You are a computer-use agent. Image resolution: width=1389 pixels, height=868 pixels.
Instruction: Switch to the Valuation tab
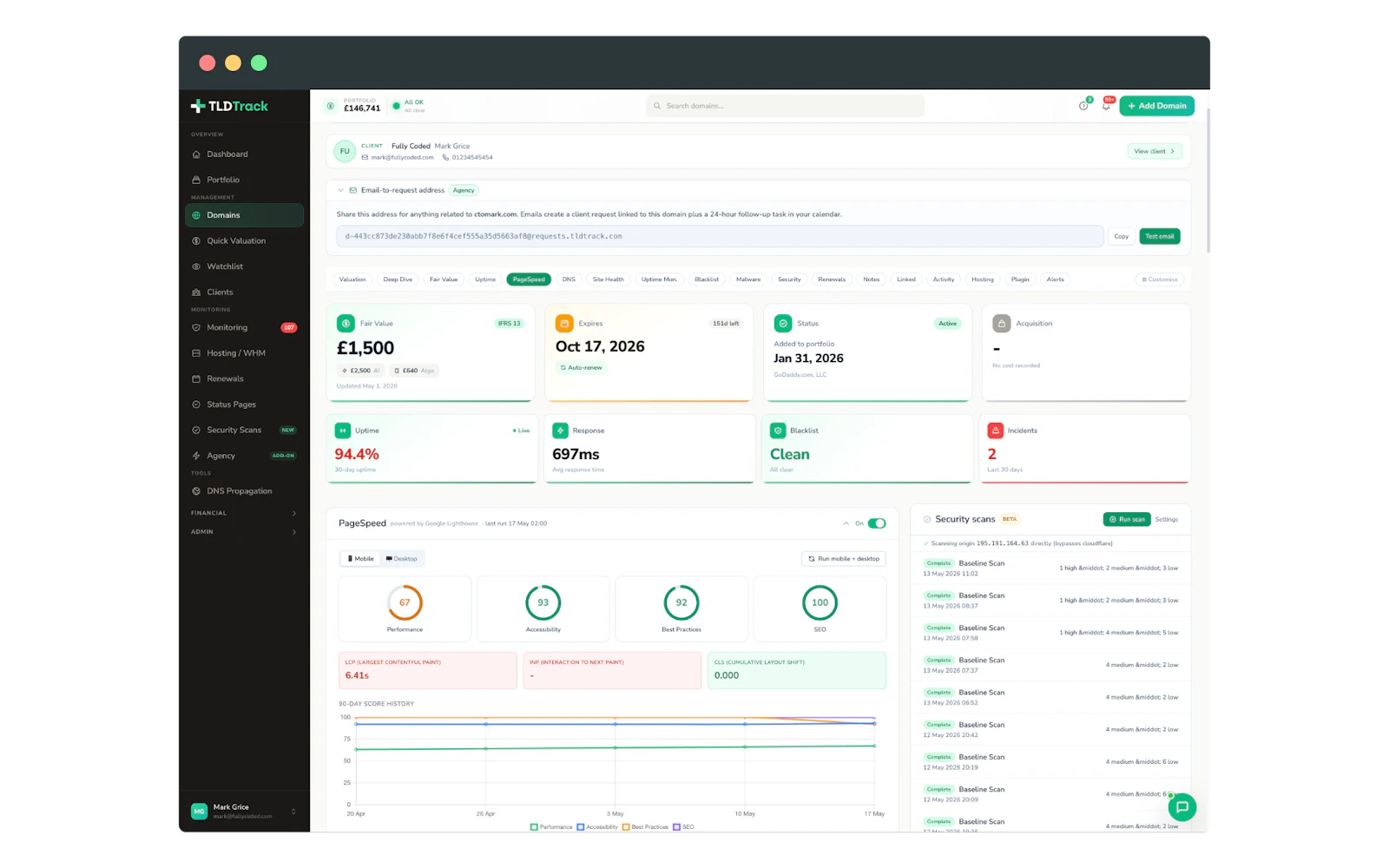pyautogui.click(x=352, y=279)
